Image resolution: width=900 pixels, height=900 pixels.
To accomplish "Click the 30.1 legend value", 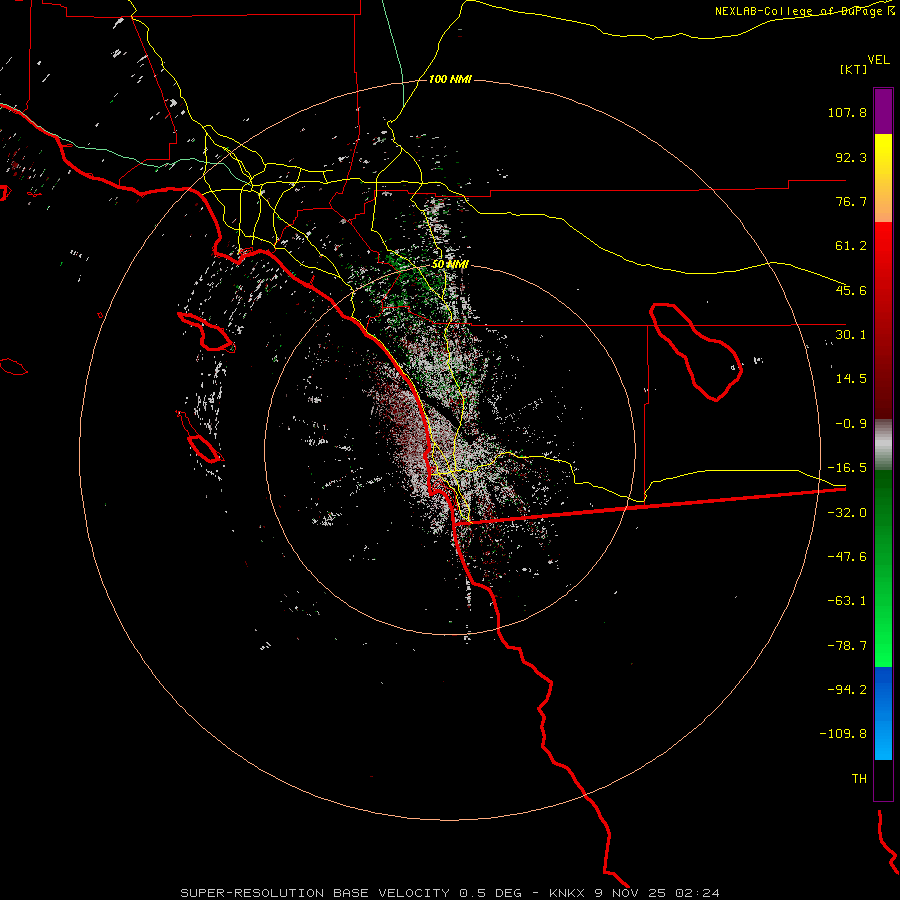I will click(x=851, y=335).
